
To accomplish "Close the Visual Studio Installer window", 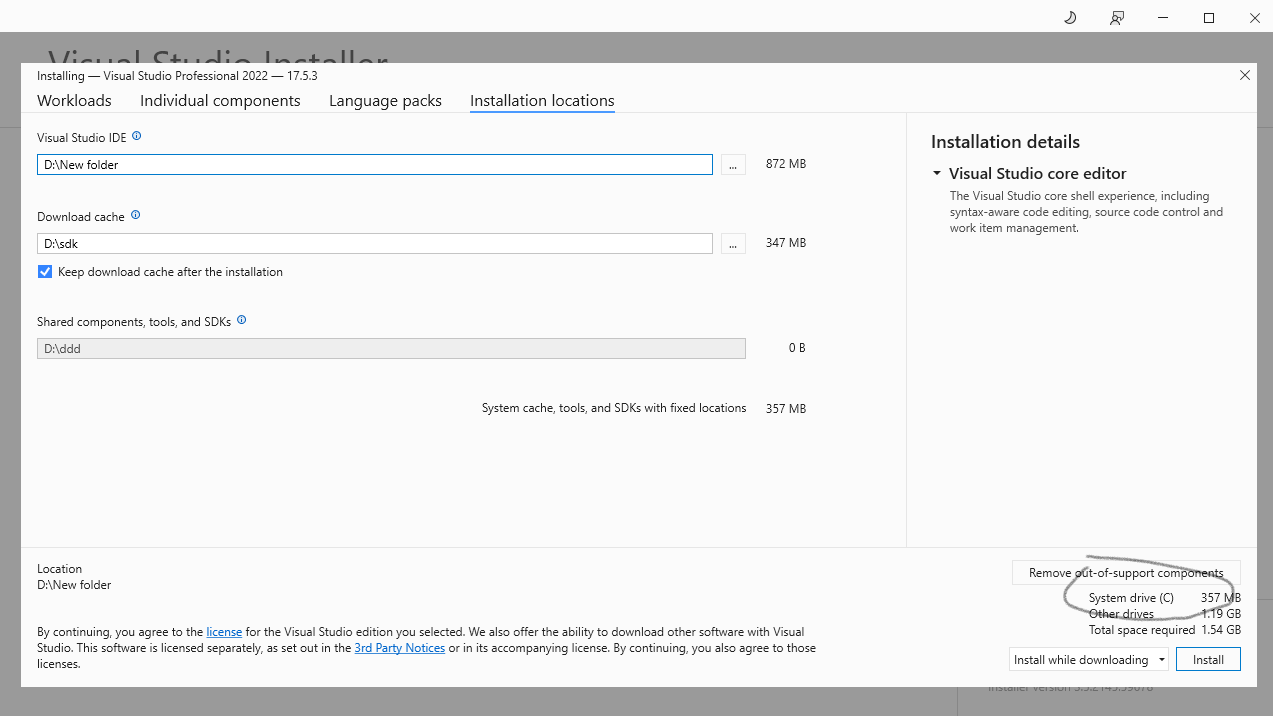I will point(1254,18).
